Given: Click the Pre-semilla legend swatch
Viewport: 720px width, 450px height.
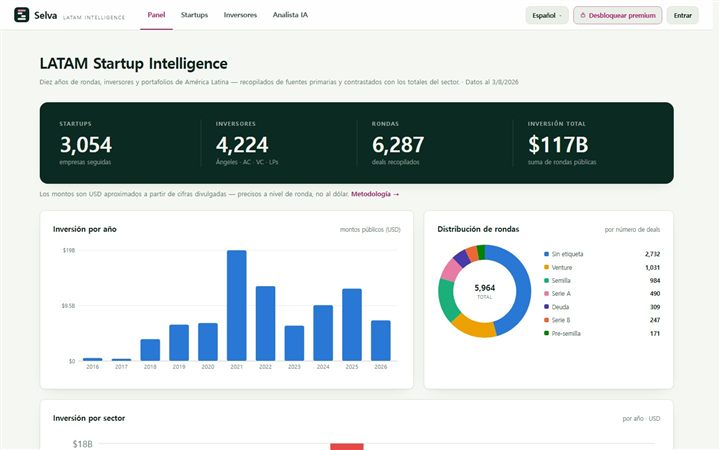Looking at the screenshot, I should click(546, 333).
